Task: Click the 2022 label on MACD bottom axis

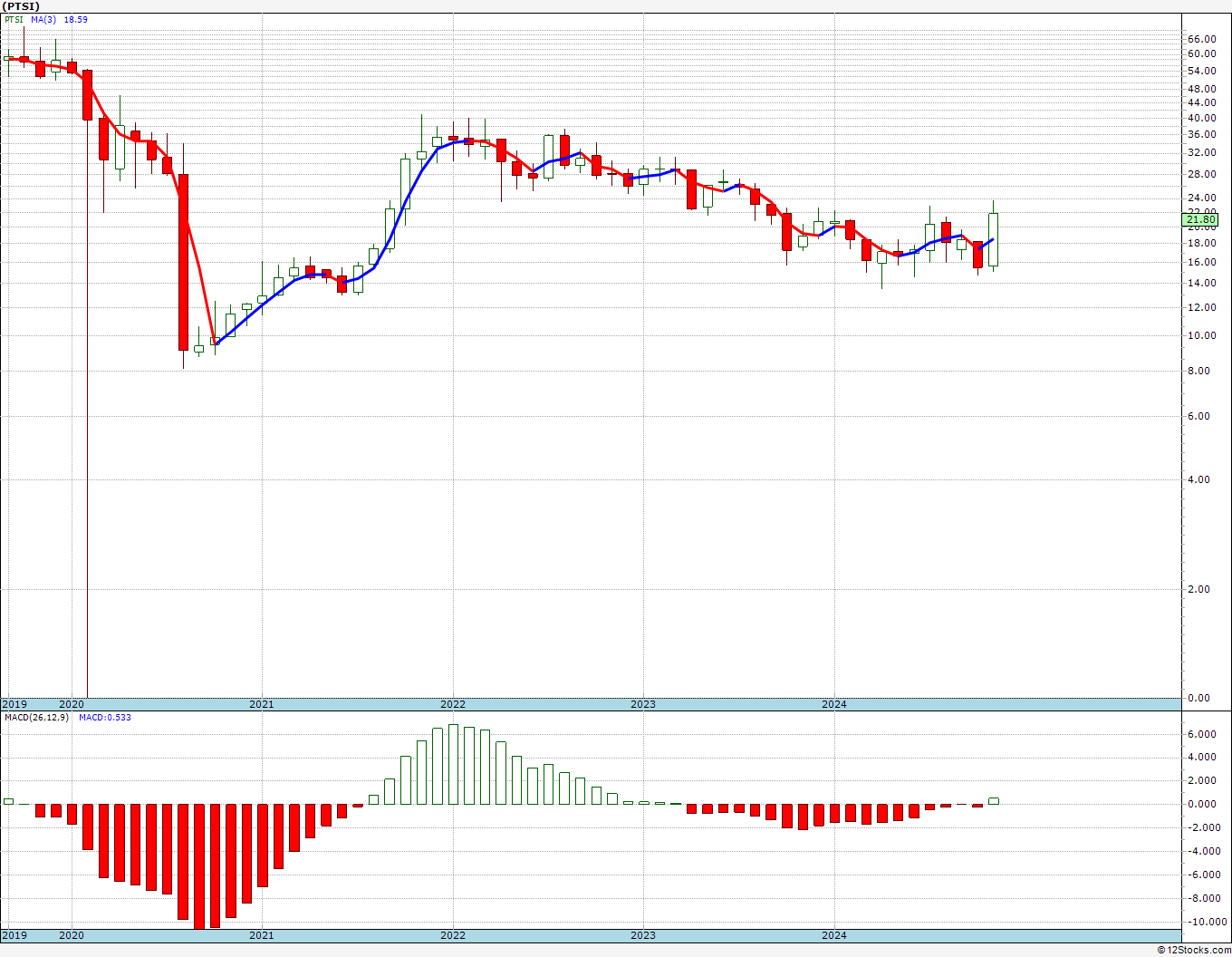Action: click(452, 935)
